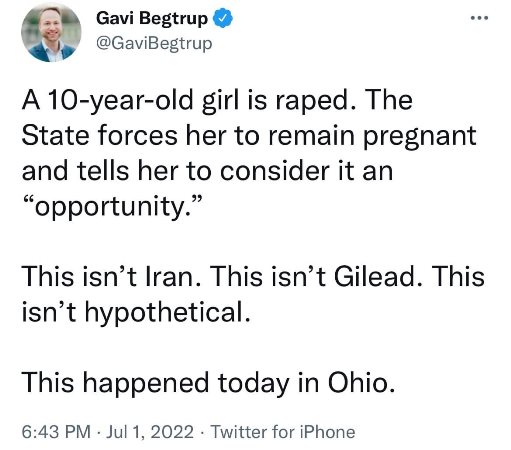Viewport: 511px width, 450px height.
Task: Click the word "Ohio" in the last line
Action: pyautogui.click(x=358, y=382)
